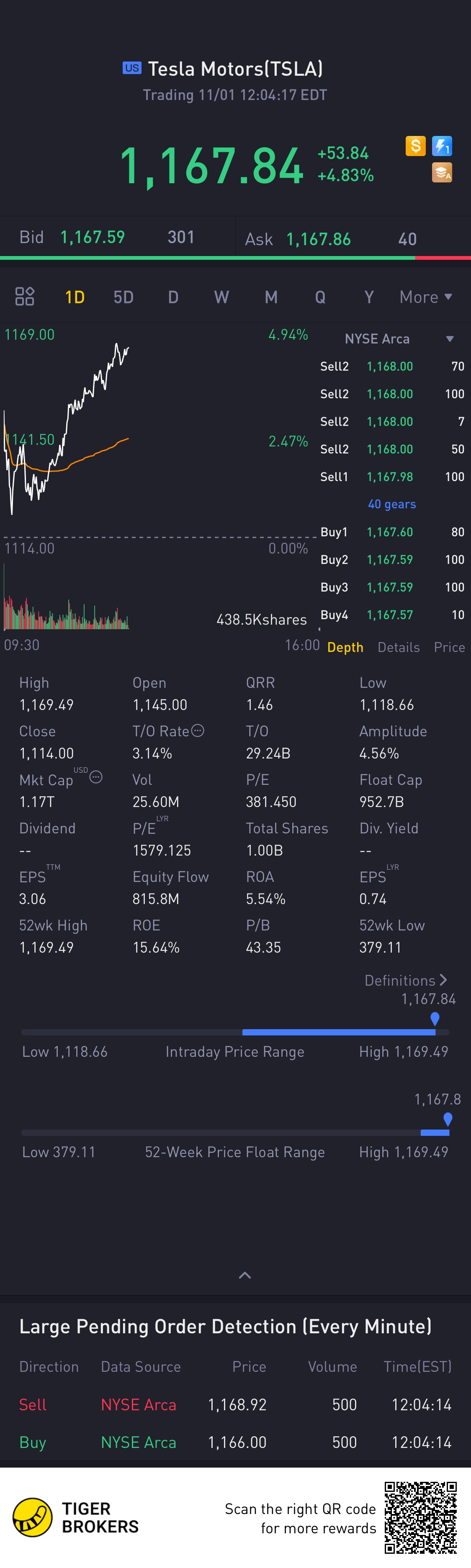Tap the 52-Week Price Float Range bar
The height and width of the screenshot is (1568, 471).
coord(235,1133)
